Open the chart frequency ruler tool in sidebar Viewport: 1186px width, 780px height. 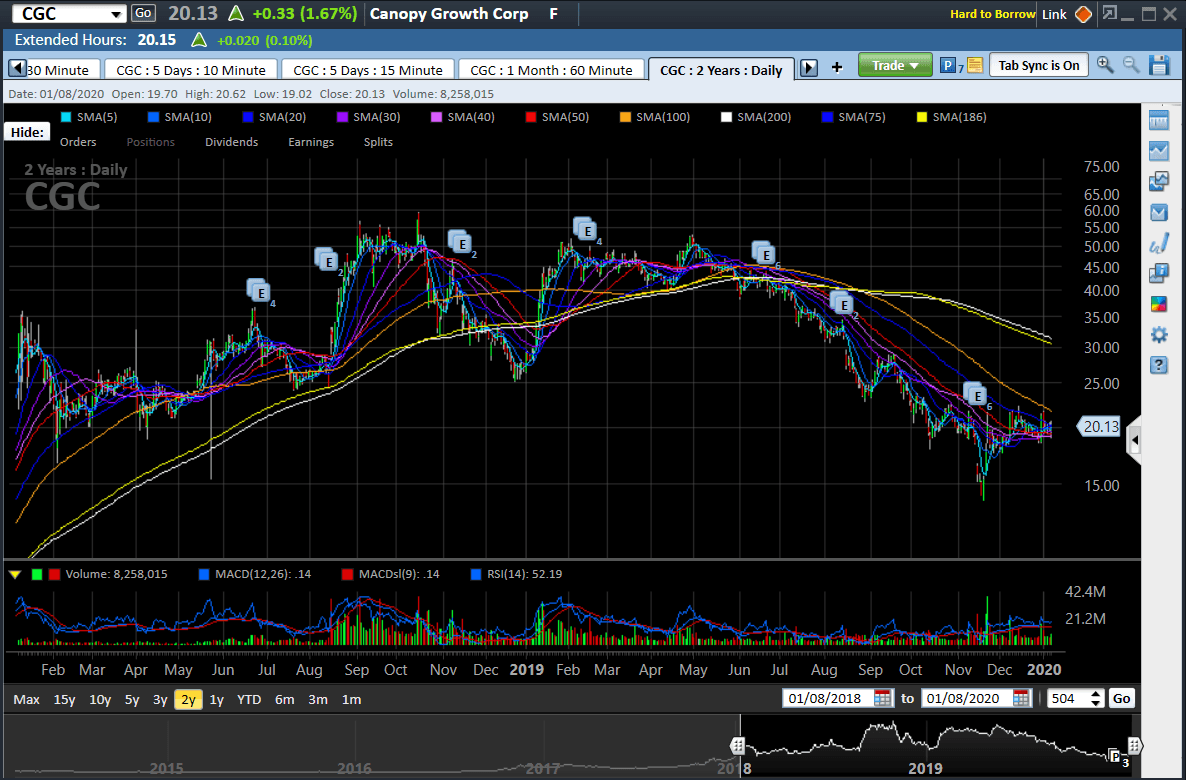click(x=1158, y=120)
